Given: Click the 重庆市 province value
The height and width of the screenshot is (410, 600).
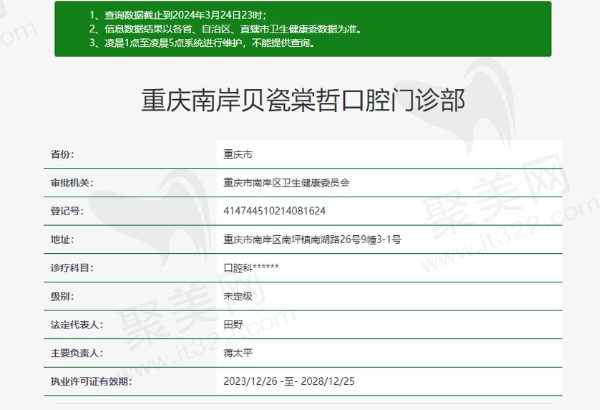Looking at the screenshot, I should 238,154.
